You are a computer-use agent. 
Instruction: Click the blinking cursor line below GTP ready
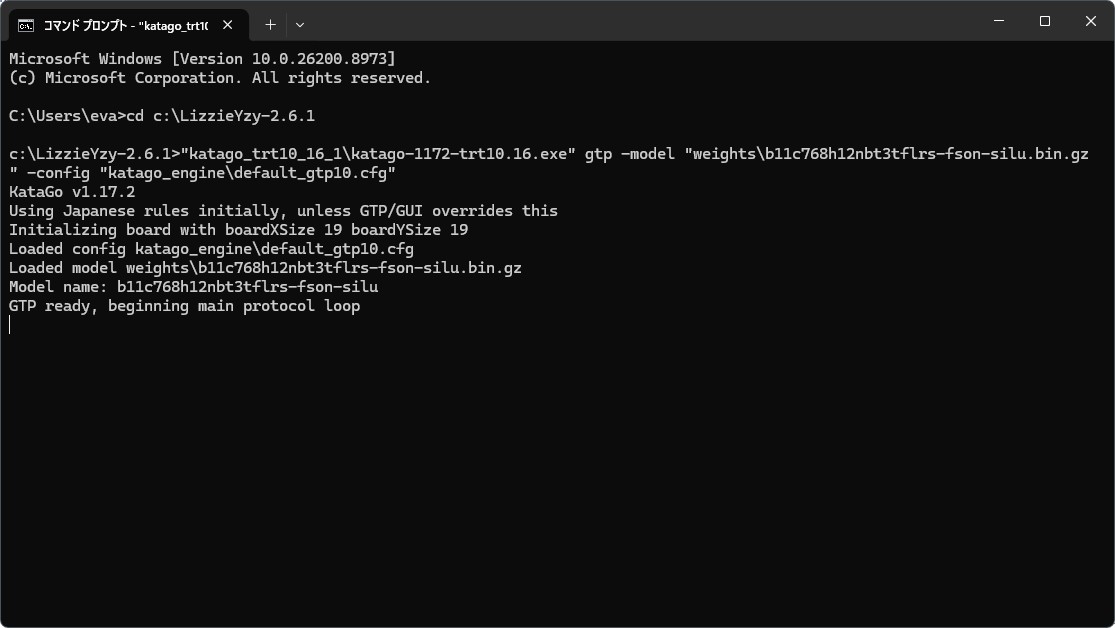[10, 325]
